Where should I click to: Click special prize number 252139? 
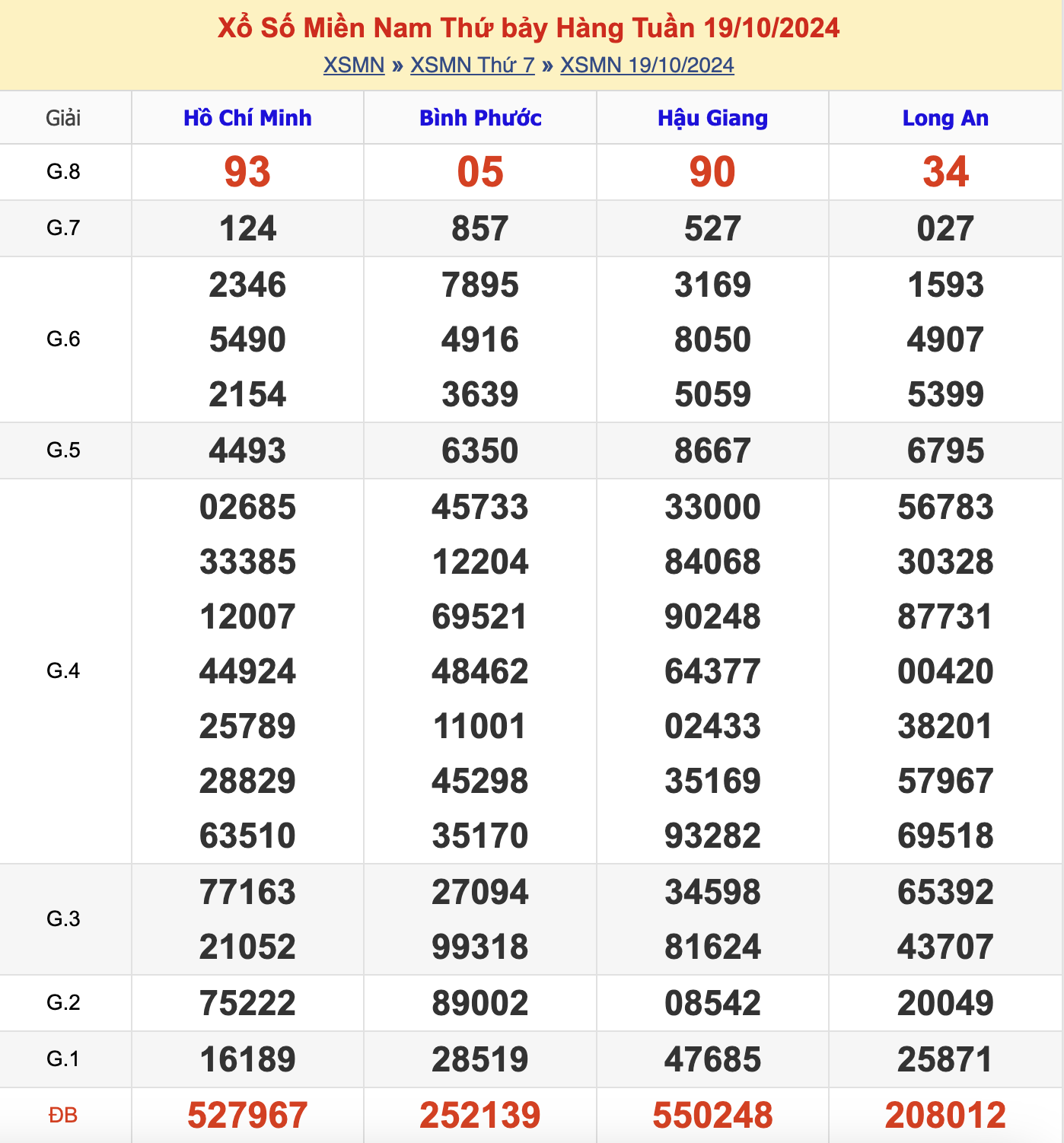480,1116
